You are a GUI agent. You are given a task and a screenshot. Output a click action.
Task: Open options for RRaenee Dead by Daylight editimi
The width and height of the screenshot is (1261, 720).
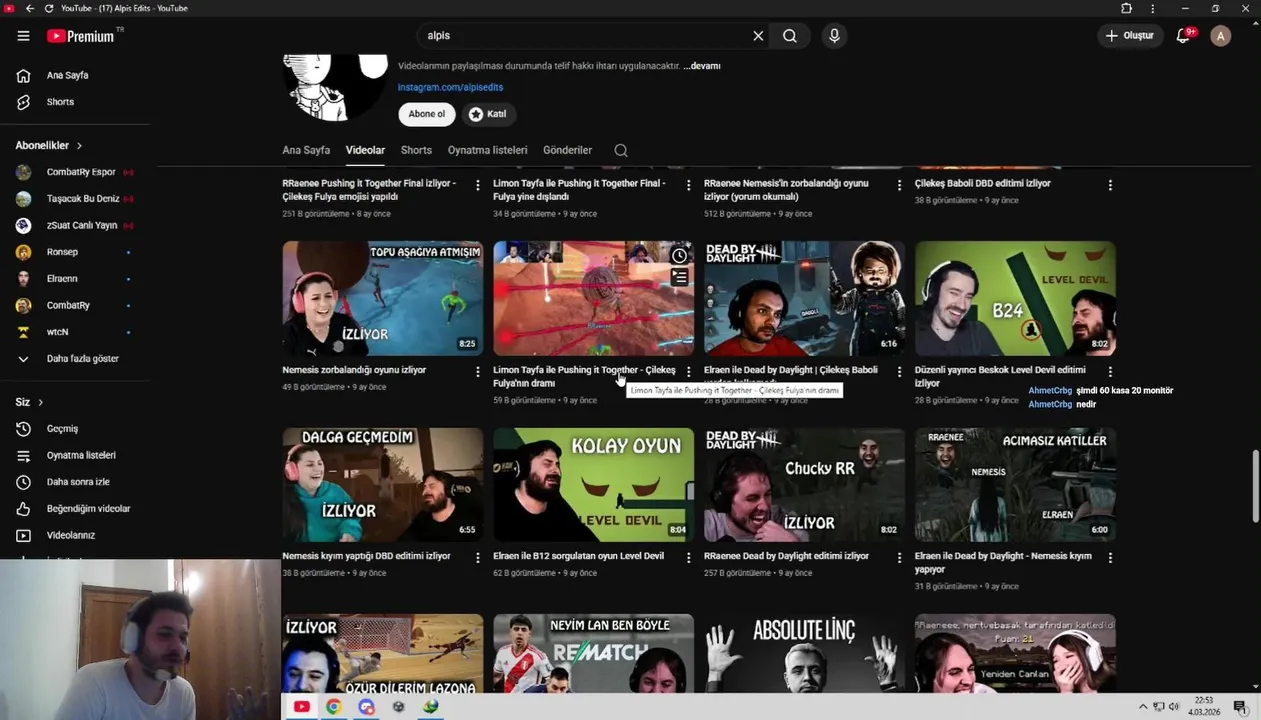point(899,557)
